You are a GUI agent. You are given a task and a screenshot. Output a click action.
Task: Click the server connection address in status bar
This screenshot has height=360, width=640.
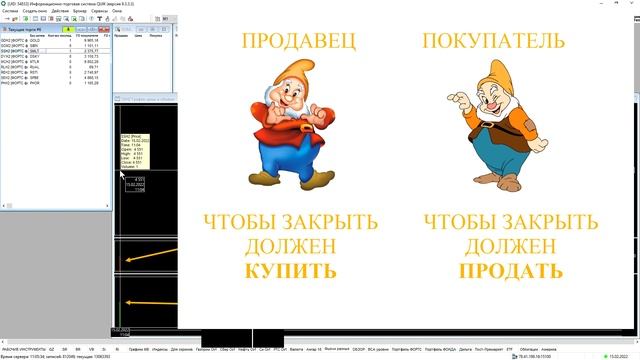click(x=534, y=357)
